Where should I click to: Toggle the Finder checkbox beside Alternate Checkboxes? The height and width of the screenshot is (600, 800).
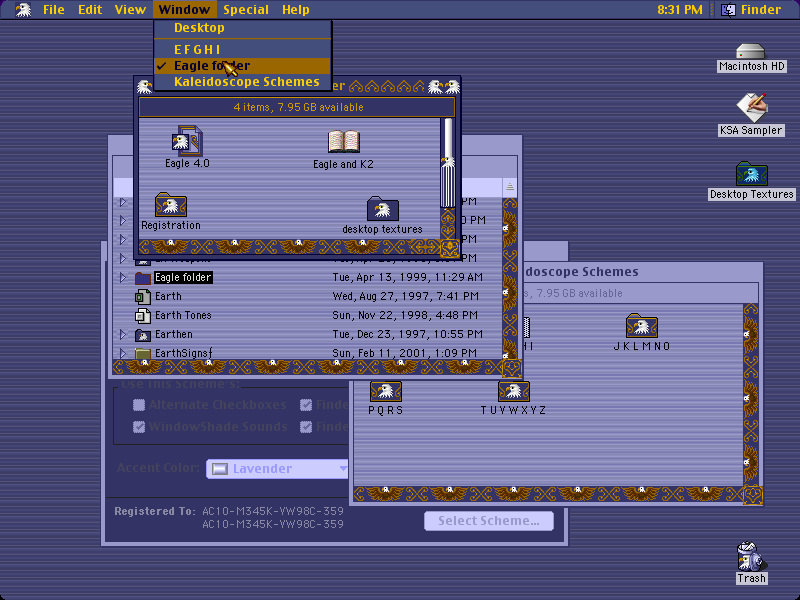click(x=306, y=405)
